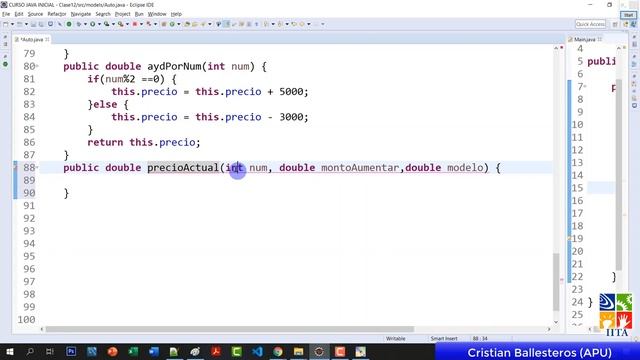Open the Refactor menu

[57, 14]
